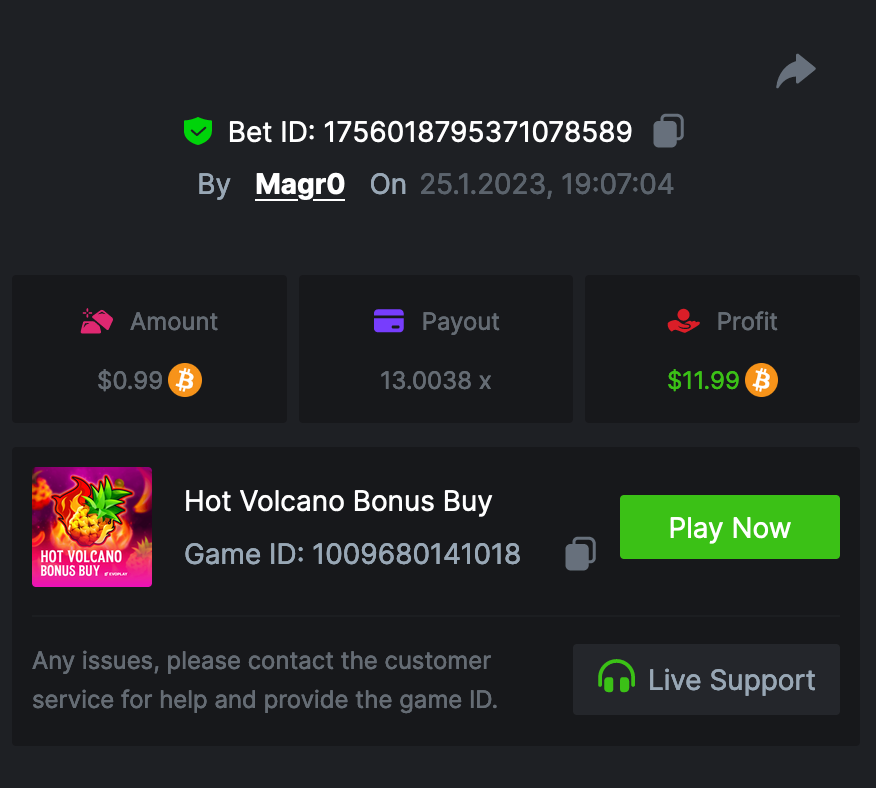Open the Magr0 user profile link

(300, 184)
